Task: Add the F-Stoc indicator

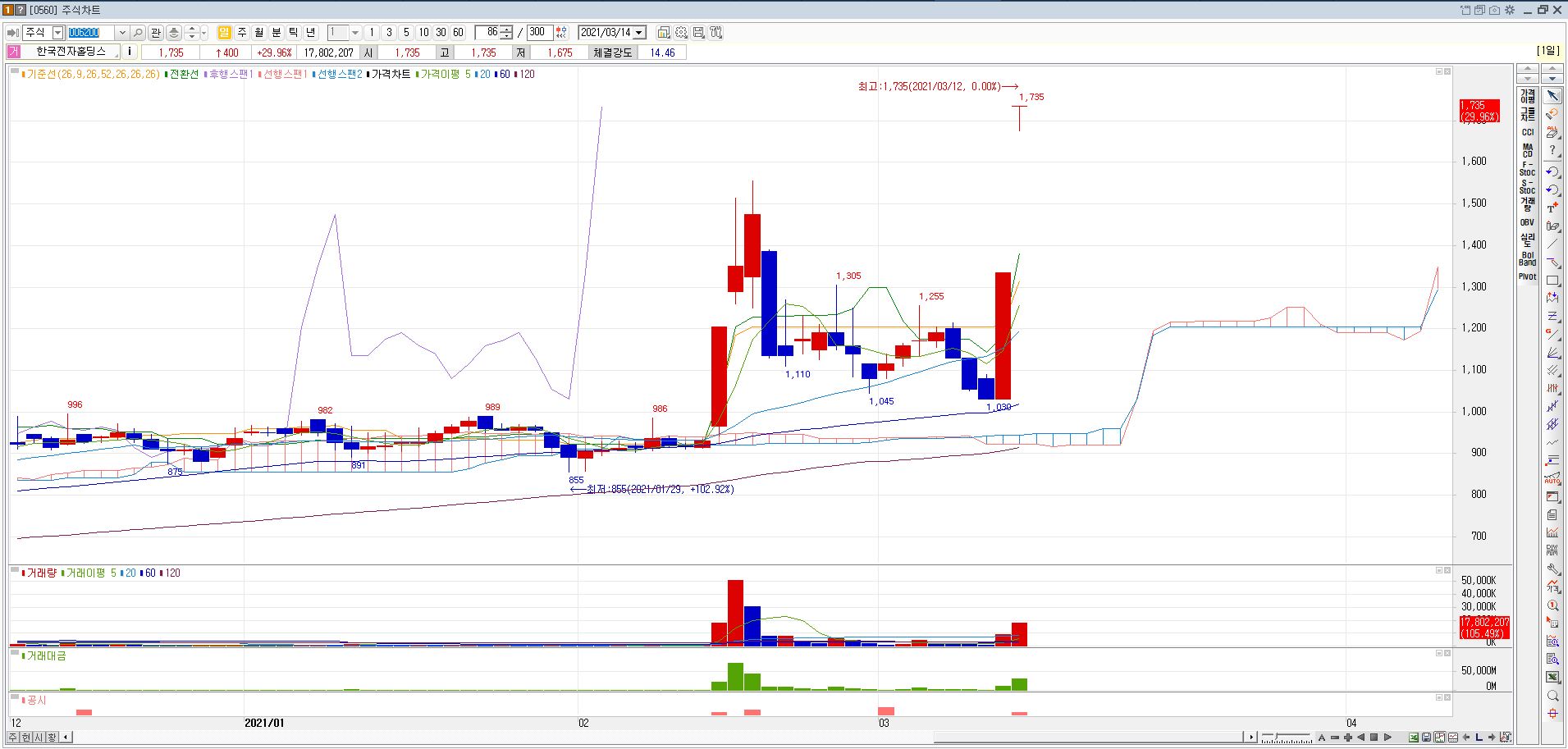Action: point(1527,169)
